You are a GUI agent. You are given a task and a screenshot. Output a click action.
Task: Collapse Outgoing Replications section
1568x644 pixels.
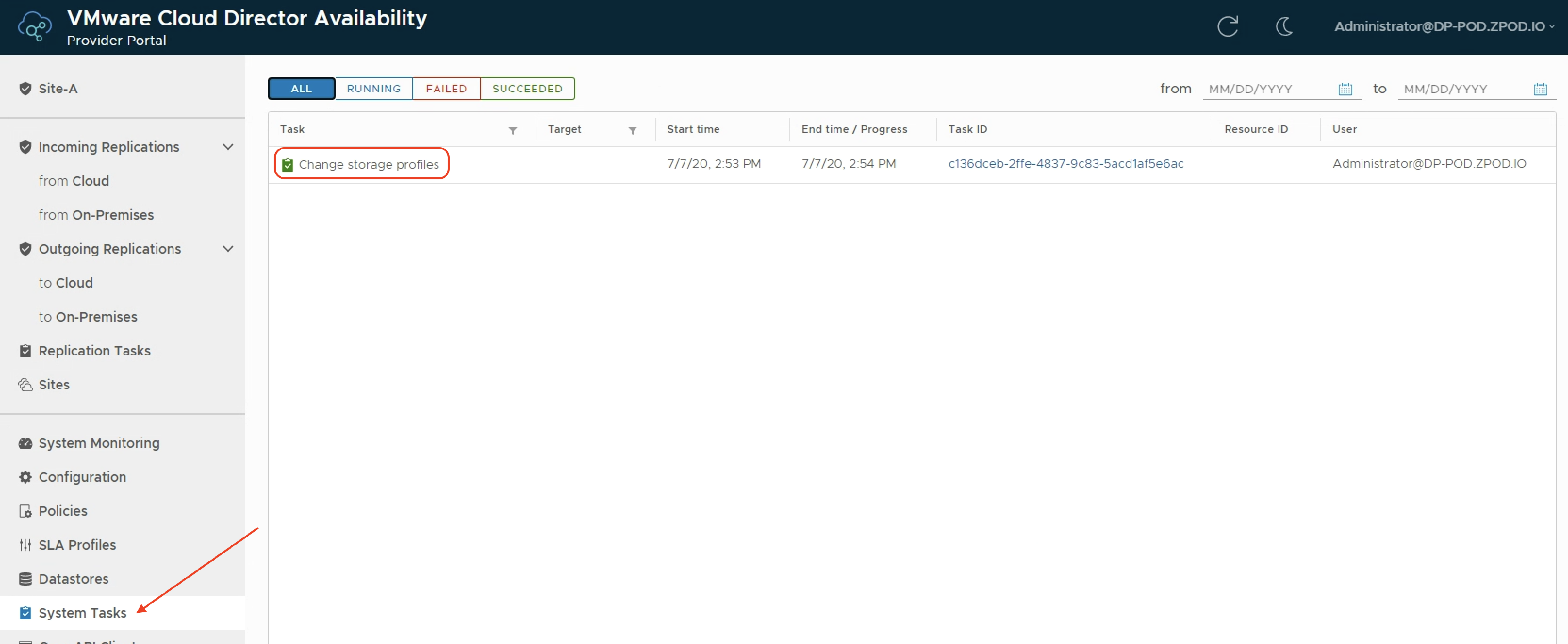coord(228,248)
